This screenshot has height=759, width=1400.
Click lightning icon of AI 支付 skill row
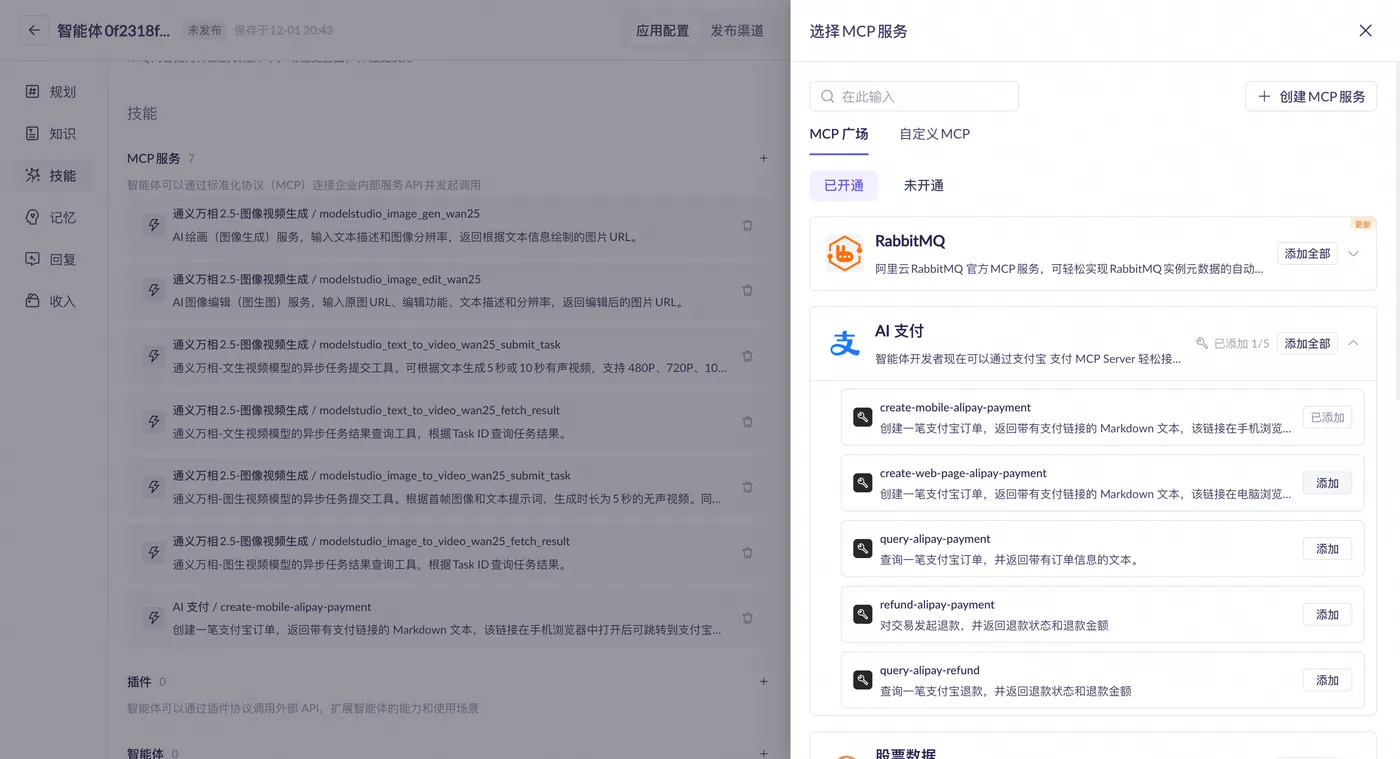[154, 618]
